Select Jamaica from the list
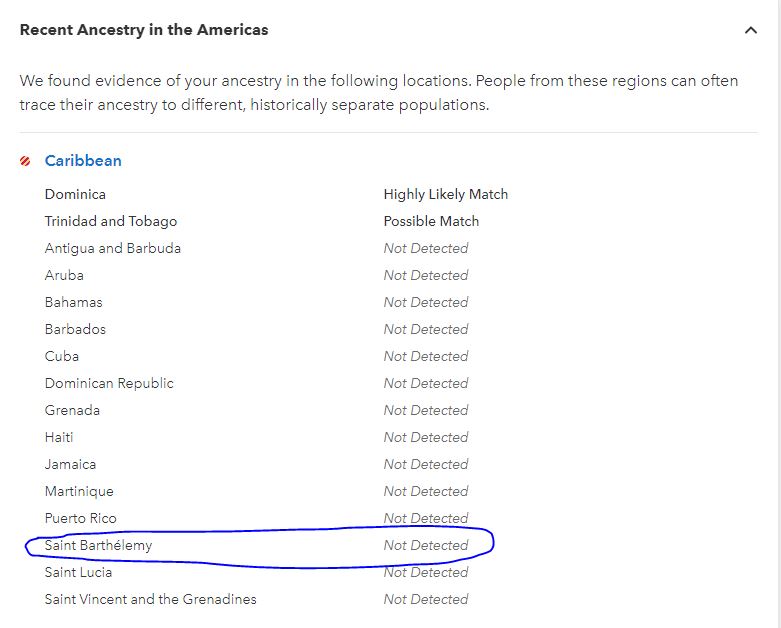 [70, 464]
